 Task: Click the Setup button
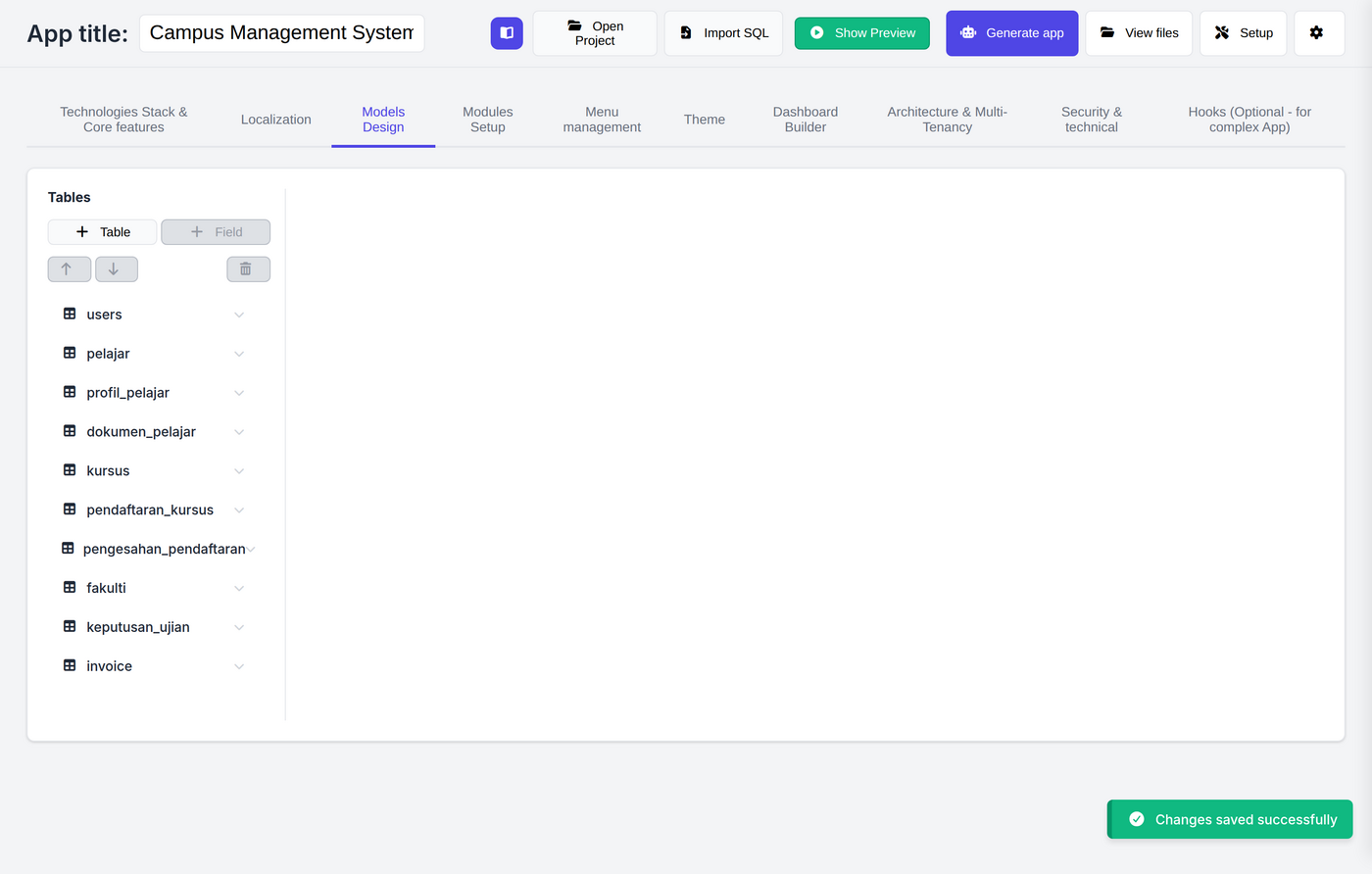1244,33
